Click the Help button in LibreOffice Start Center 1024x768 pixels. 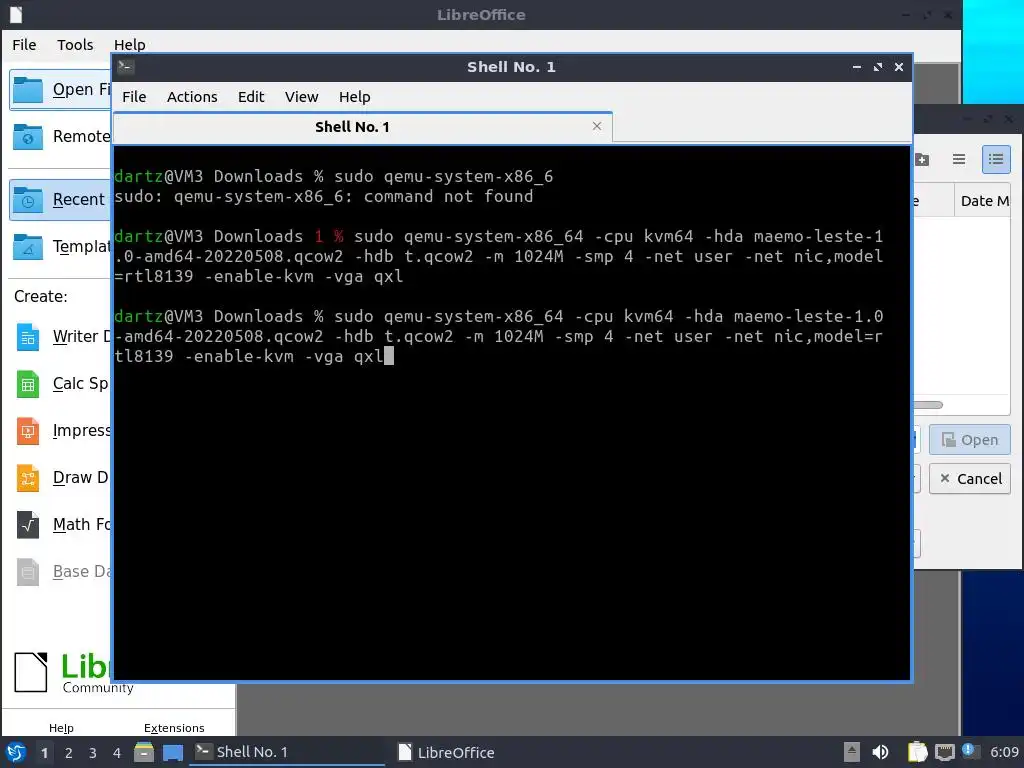(61, 728)
